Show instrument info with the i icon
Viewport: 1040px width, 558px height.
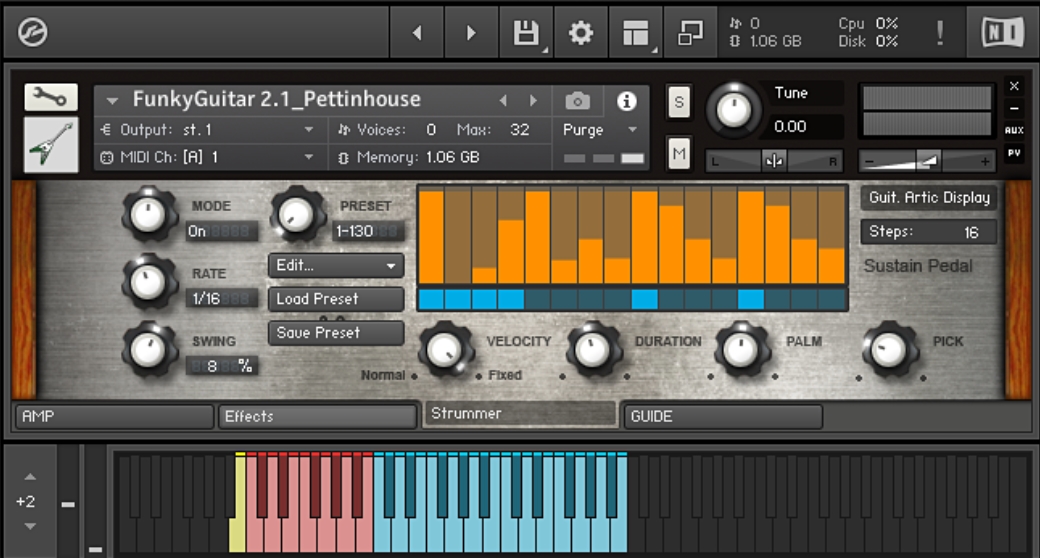[626, 101]
